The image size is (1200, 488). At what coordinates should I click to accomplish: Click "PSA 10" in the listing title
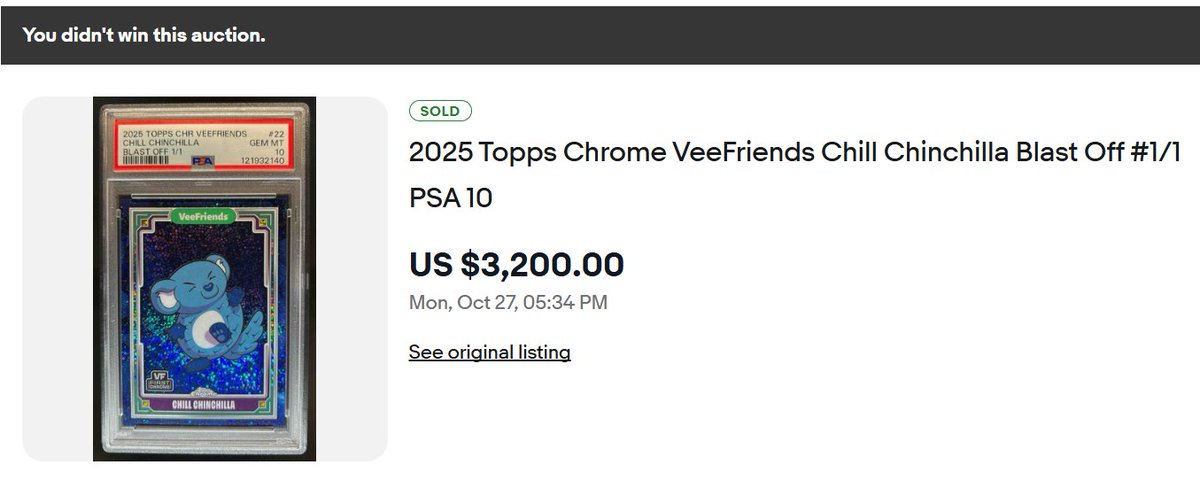(x=450, y=198)
